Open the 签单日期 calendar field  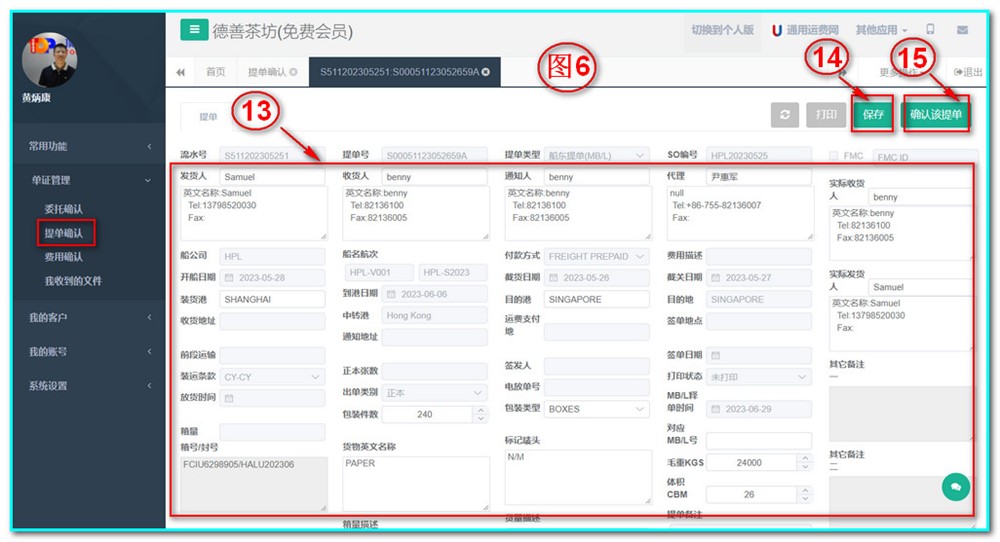click(x=759, y=355)
